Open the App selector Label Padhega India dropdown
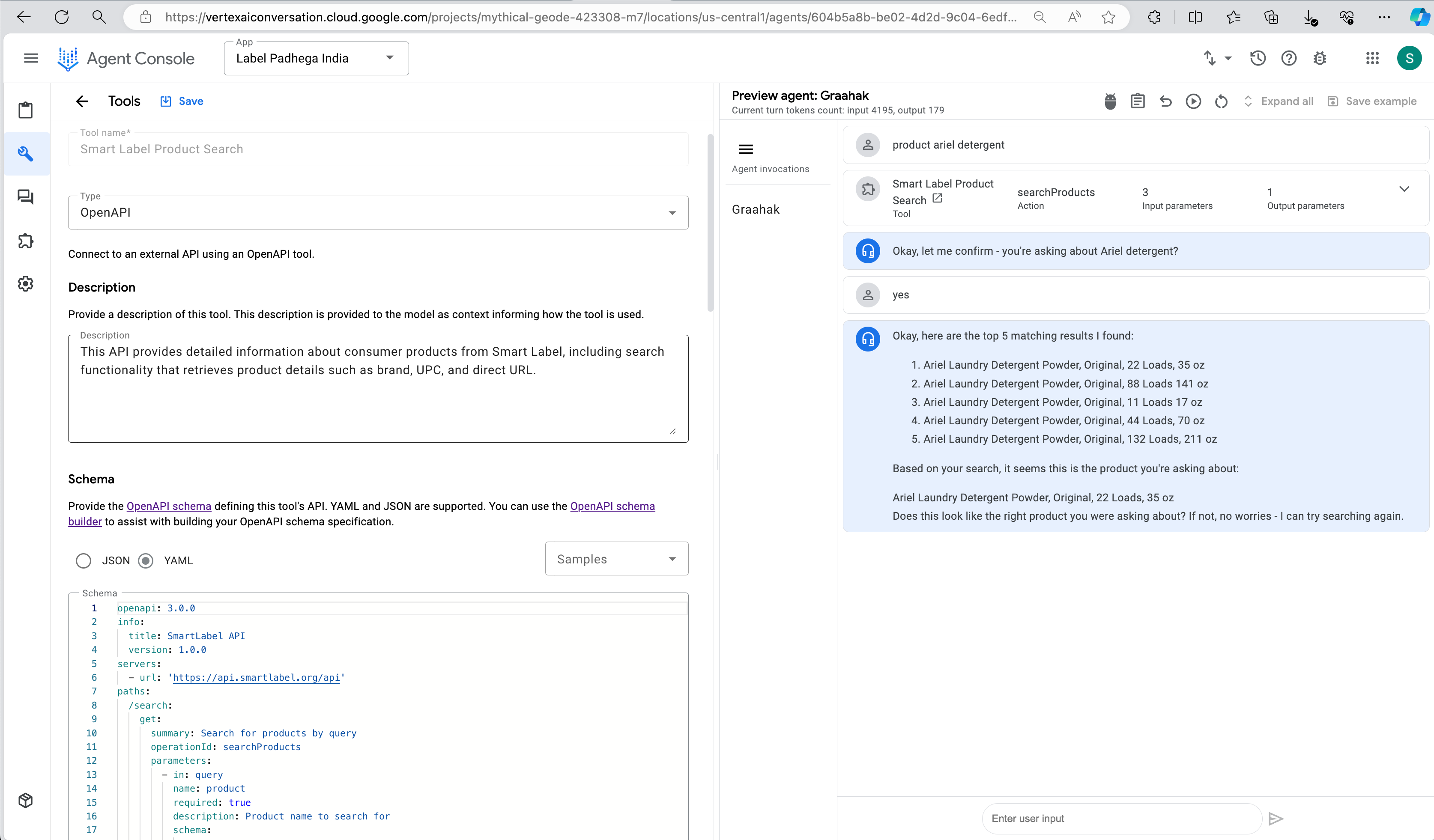The image size is (1434, 840). tap(317, 58)
